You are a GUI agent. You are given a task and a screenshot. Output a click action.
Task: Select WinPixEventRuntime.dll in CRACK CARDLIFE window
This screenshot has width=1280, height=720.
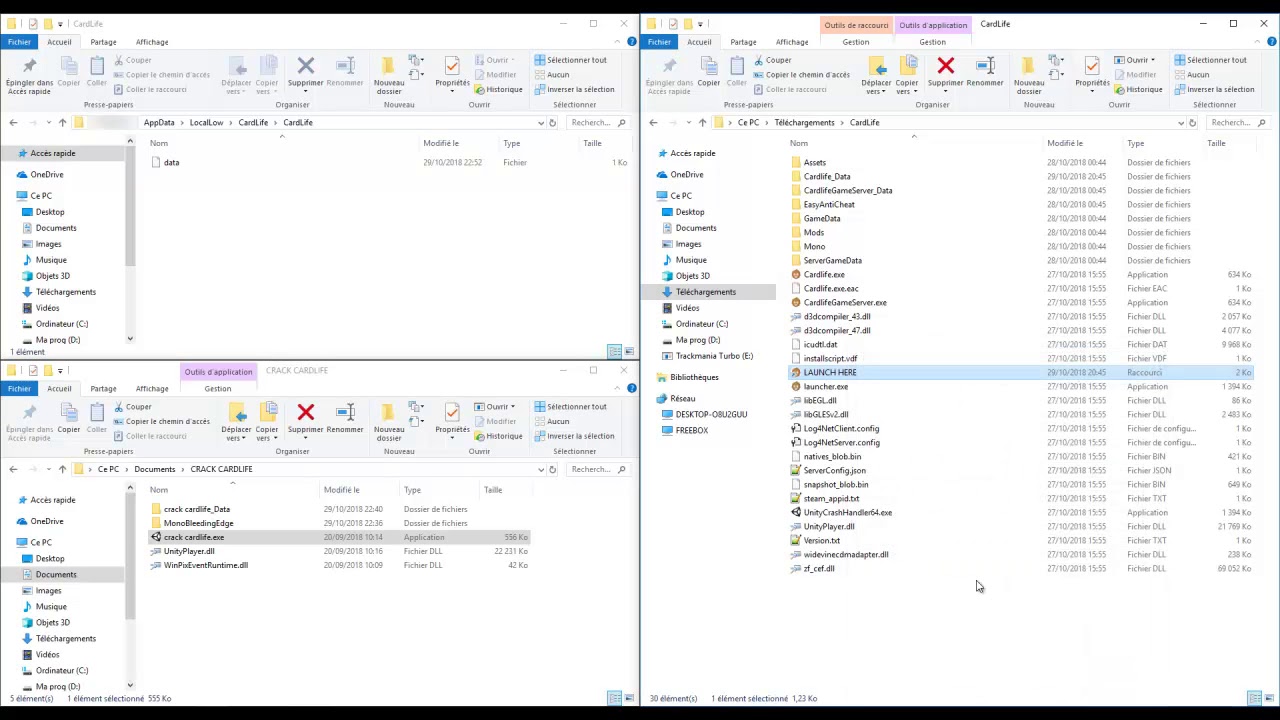click(x=205, y=565)
